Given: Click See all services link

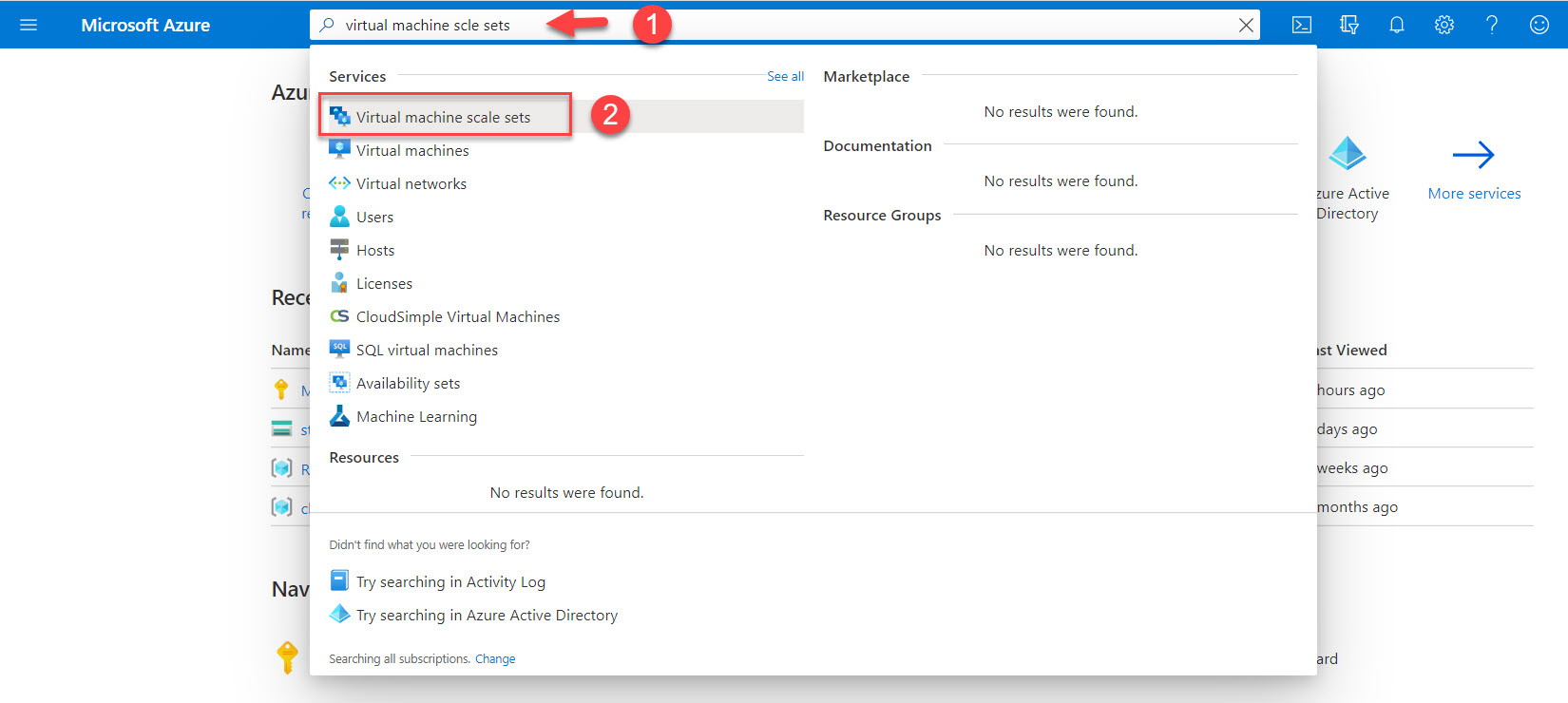Looking at the screenshot, I should point(785,76).
